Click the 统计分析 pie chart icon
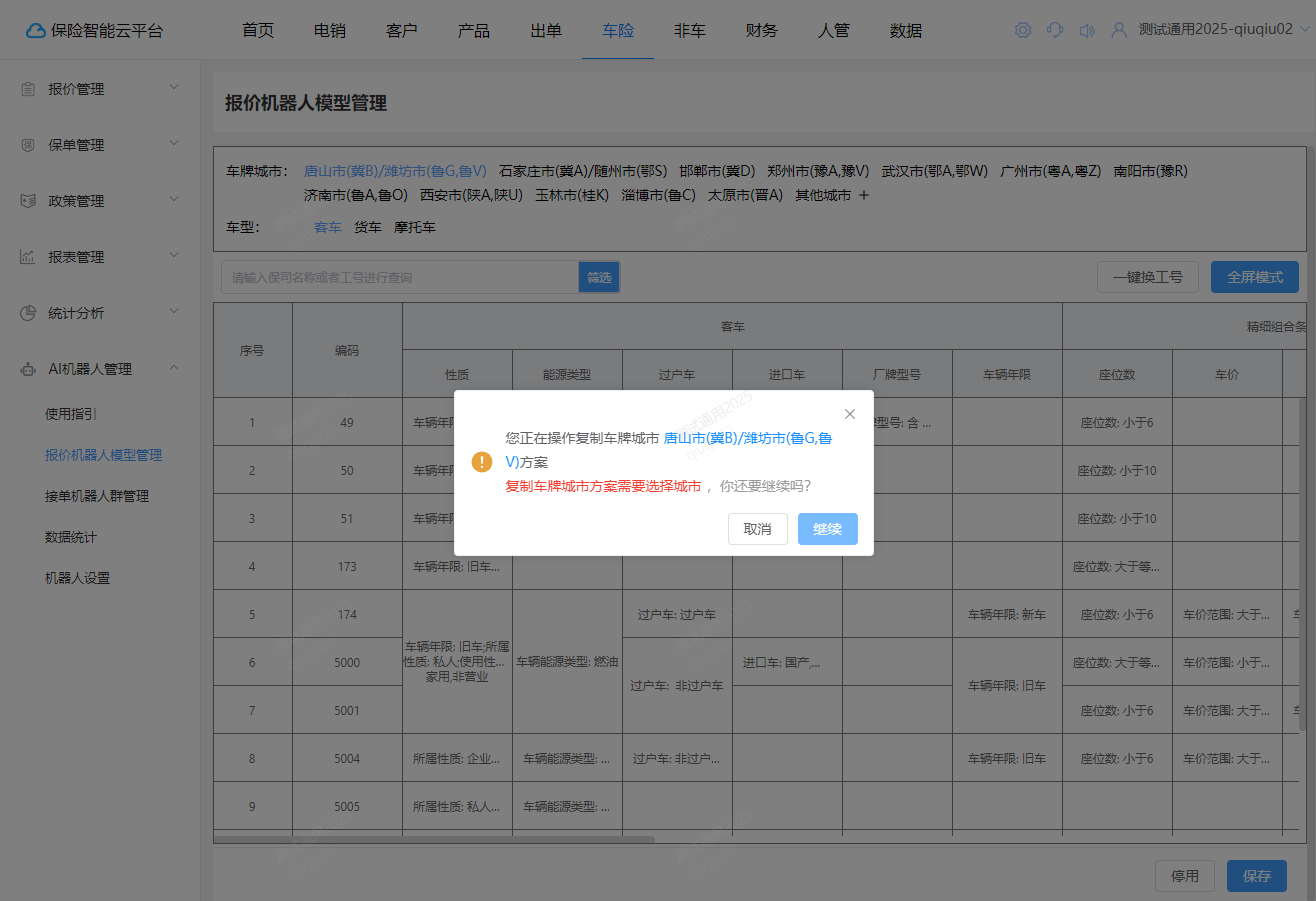Viewport: 1316px width, 901px height. point(28,313)
